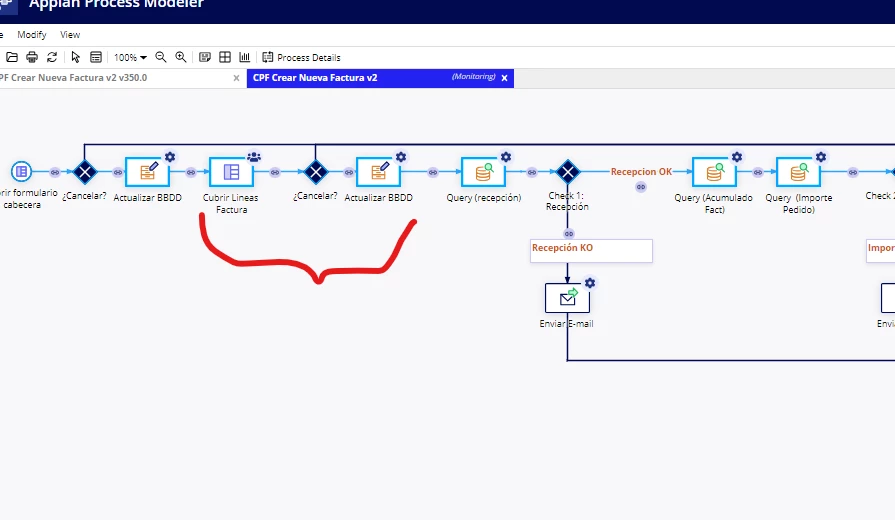Click the Recepcion OK flow label

[641, 171]
